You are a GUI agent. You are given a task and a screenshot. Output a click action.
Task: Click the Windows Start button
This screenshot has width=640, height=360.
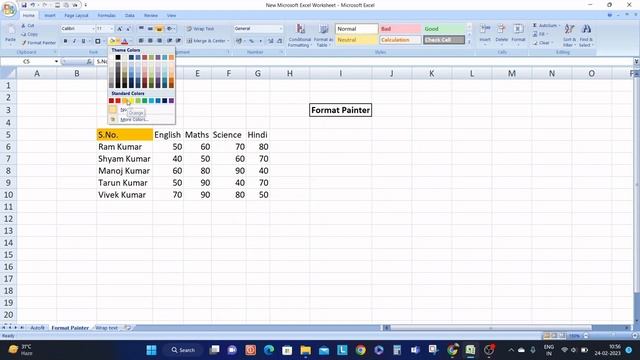(x=151, y=350)
